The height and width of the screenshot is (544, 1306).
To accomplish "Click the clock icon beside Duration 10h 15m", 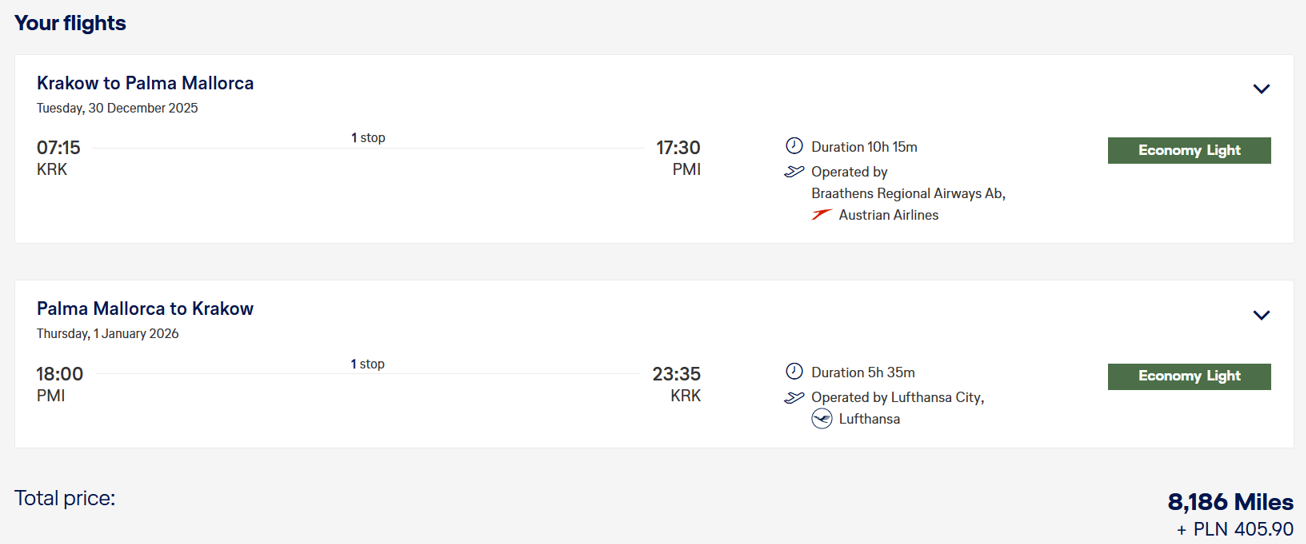I will coord(794,146).
